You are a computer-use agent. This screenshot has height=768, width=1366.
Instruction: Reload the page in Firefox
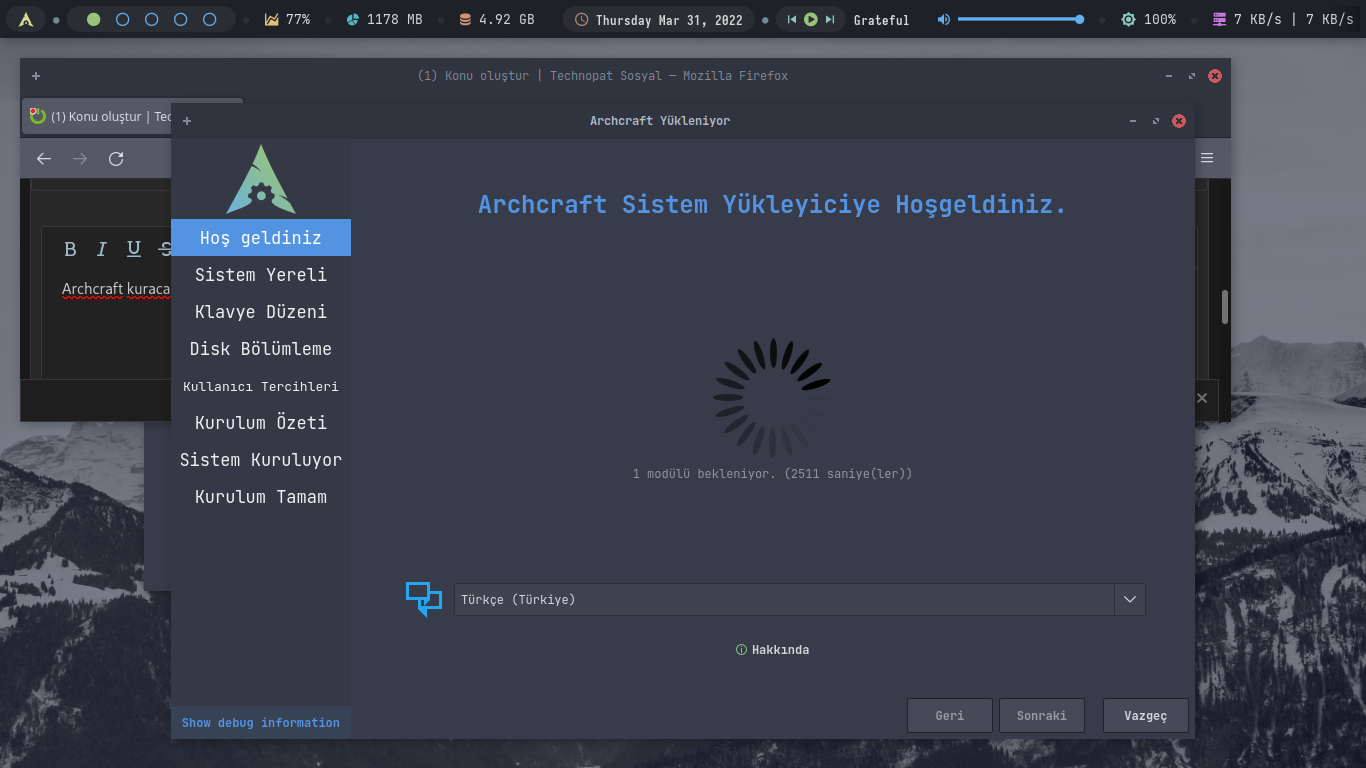point(116,158)
